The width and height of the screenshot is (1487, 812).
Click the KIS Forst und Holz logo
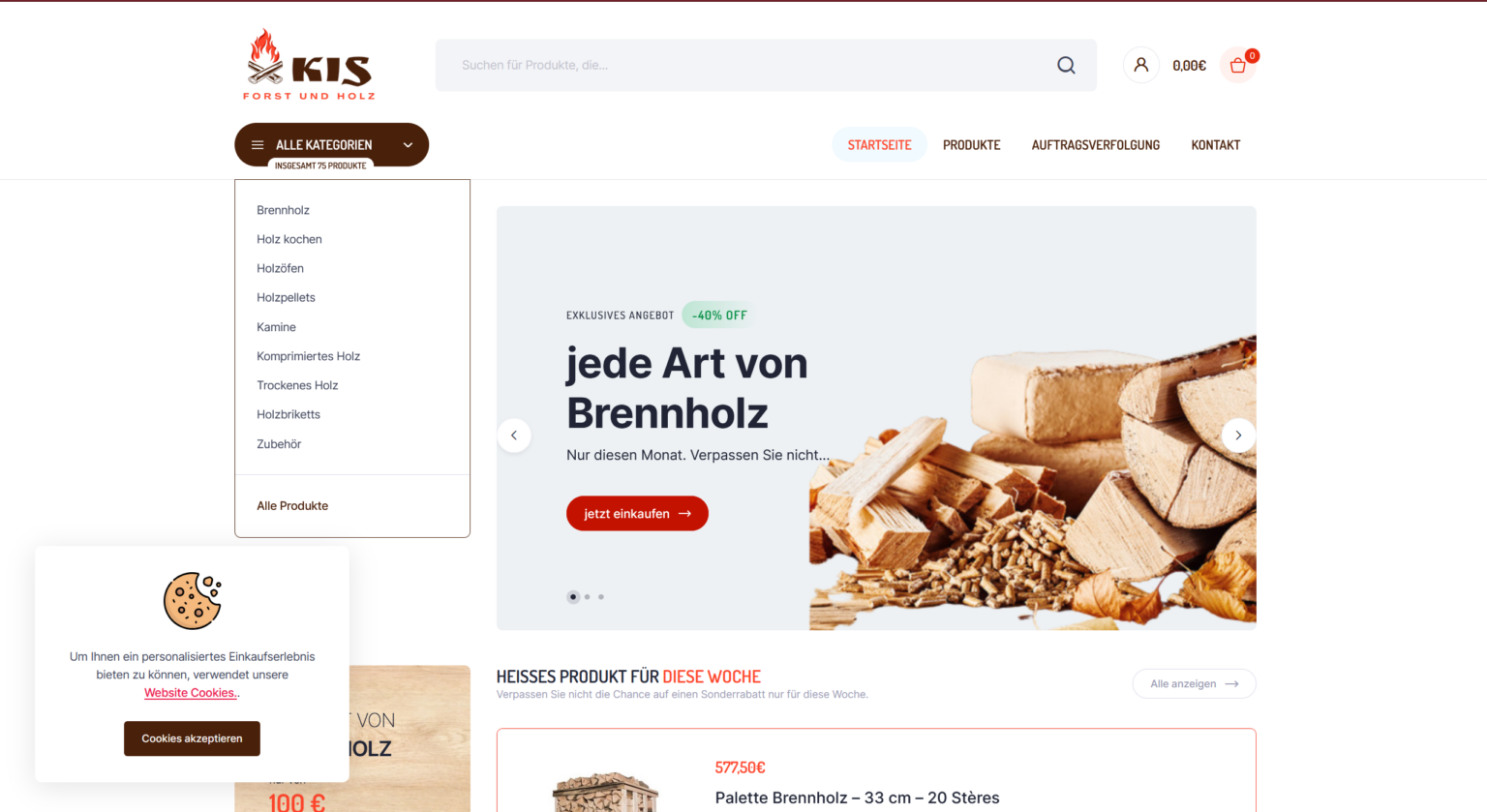[x=309, y=64]
